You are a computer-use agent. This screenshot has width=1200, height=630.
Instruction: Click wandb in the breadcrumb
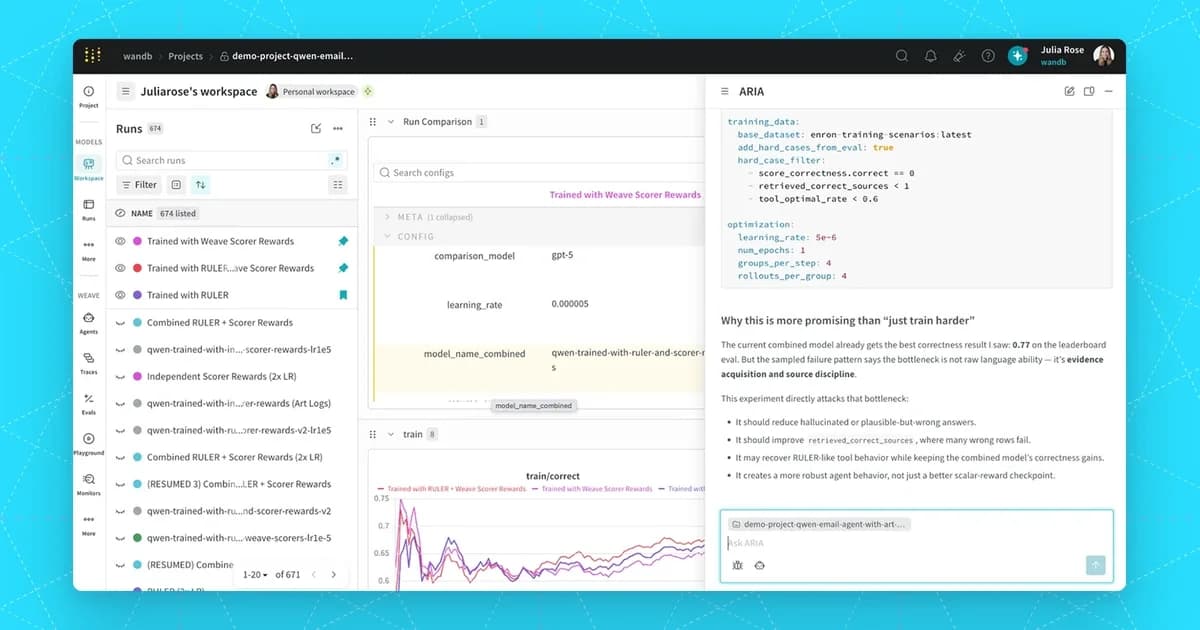click(137, 56)
